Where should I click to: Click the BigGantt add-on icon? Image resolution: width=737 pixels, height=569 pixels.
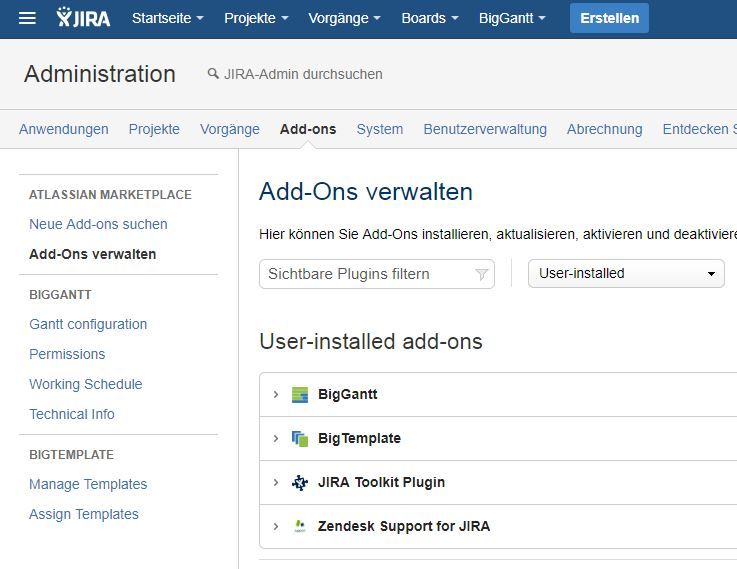(x=300, y=394)
